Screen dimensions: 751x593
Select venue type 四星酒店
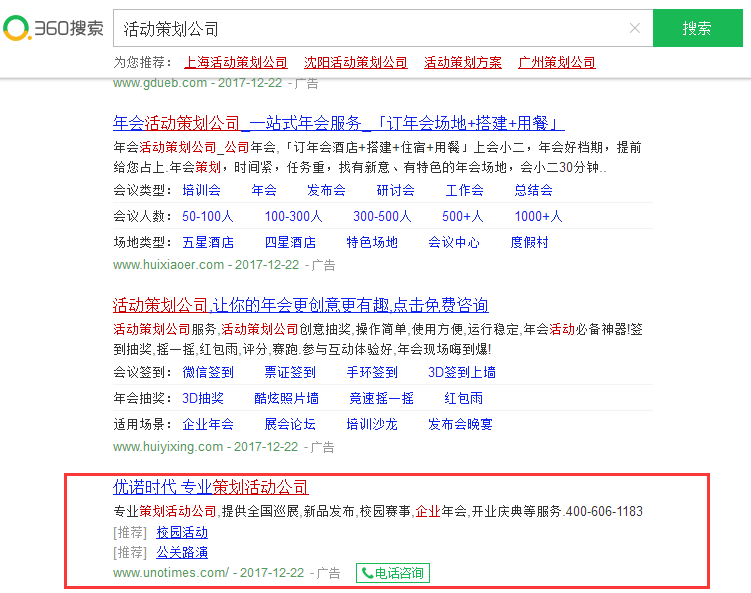click(290, 242)
